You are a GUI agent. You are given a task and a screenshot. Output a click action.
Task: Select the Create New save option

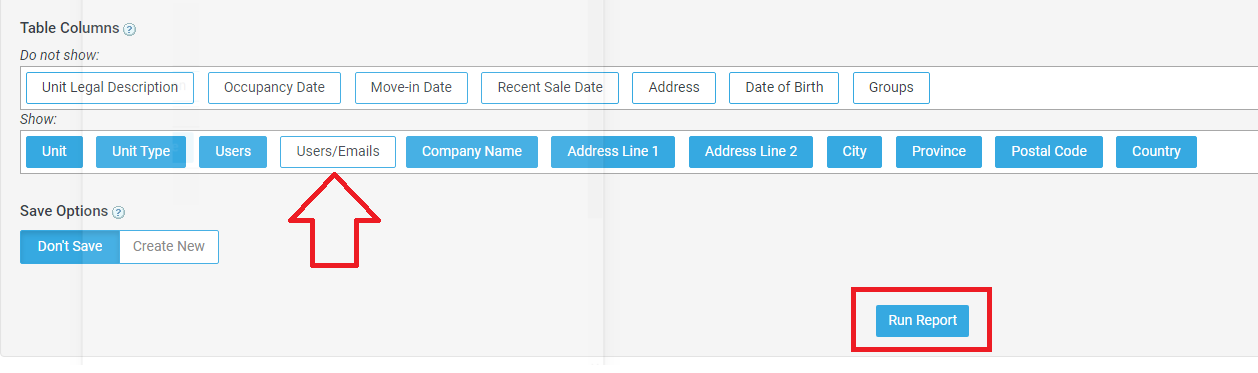pos(169,246)
